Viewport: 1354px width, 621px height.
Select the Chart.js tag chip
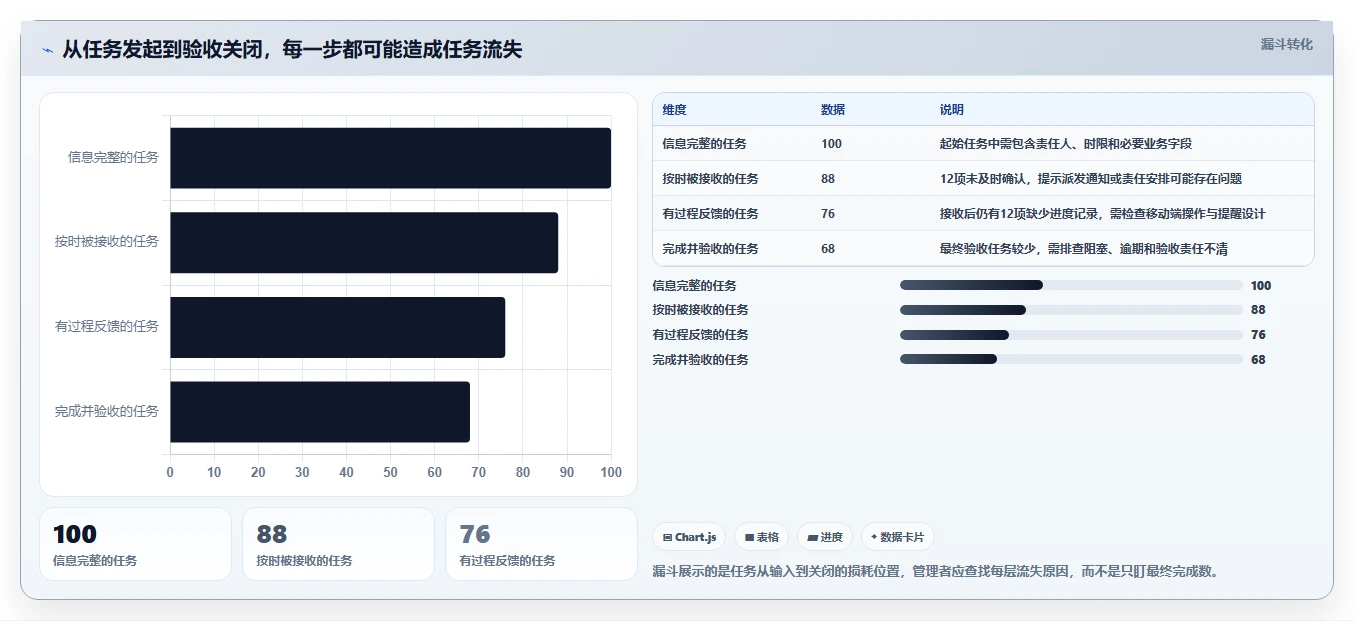coord(690,537)
